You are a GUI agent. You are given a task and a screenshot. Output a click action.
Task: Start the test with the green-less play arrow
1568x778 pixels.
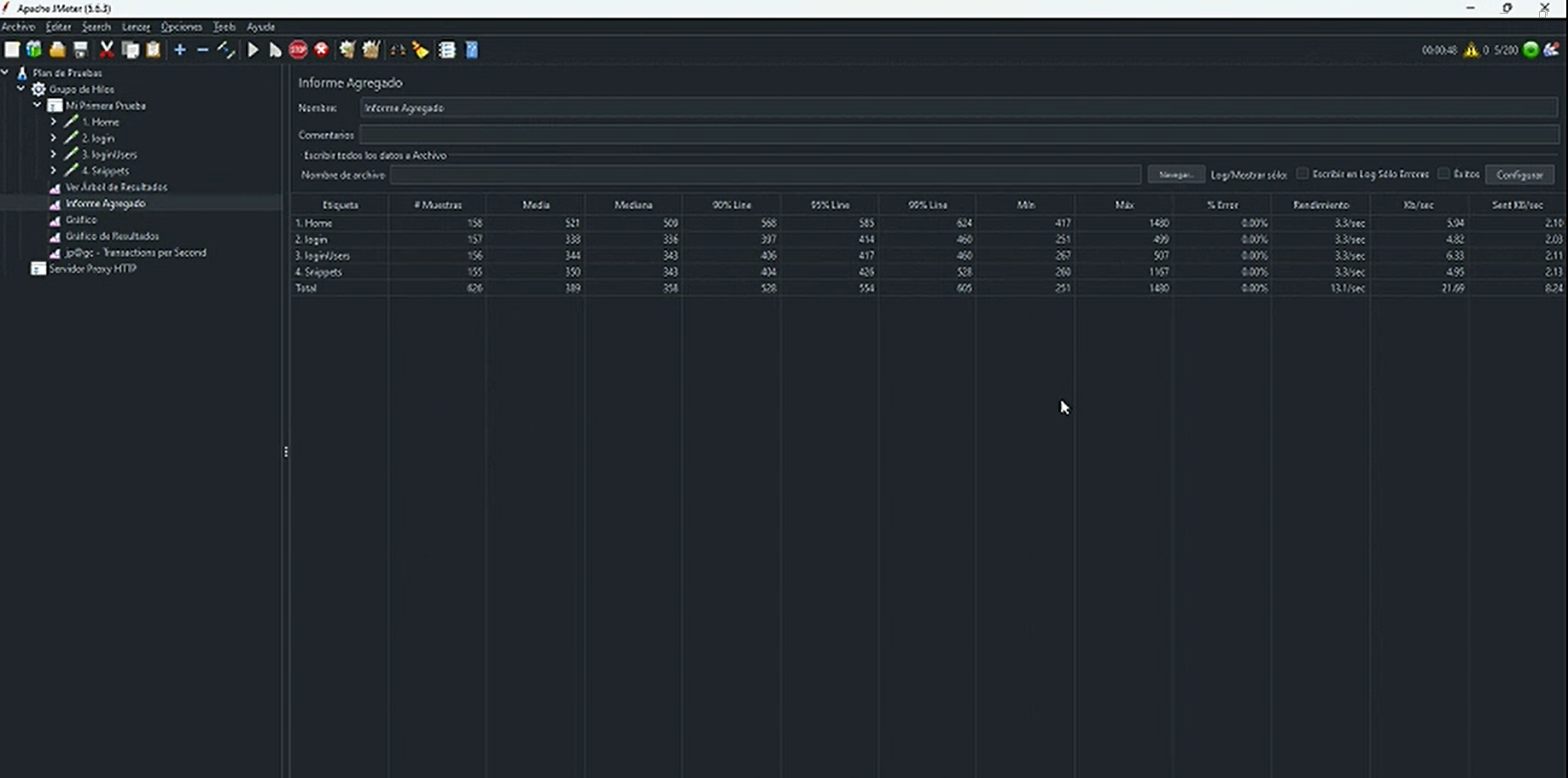[x=253, y=50]
